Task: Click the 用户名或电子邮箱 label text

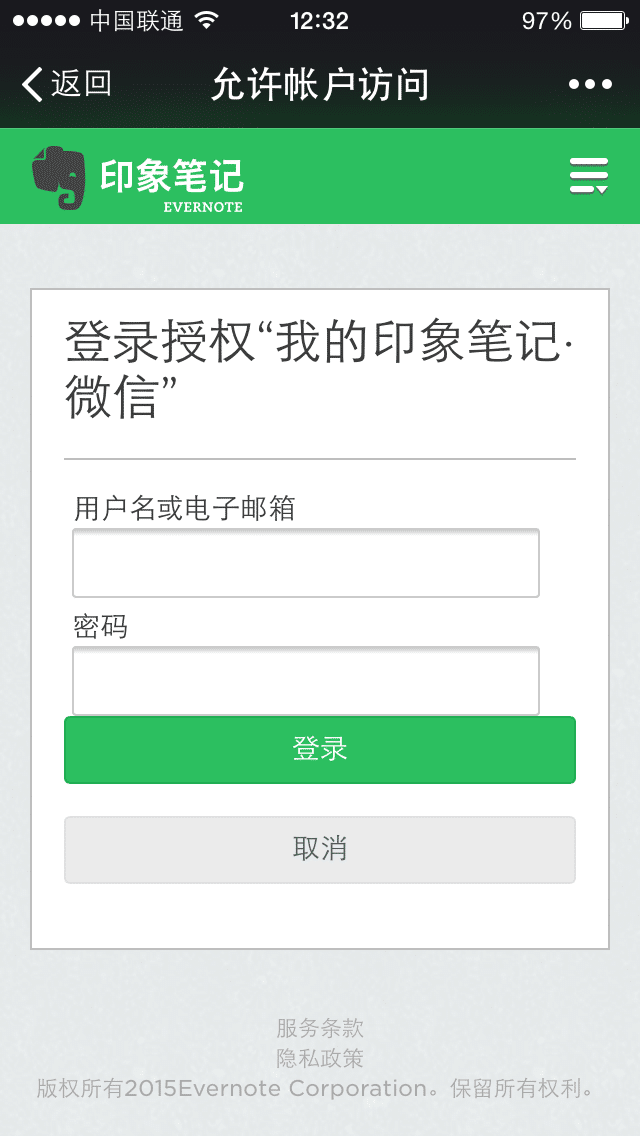Action: (x=185, y=509)
